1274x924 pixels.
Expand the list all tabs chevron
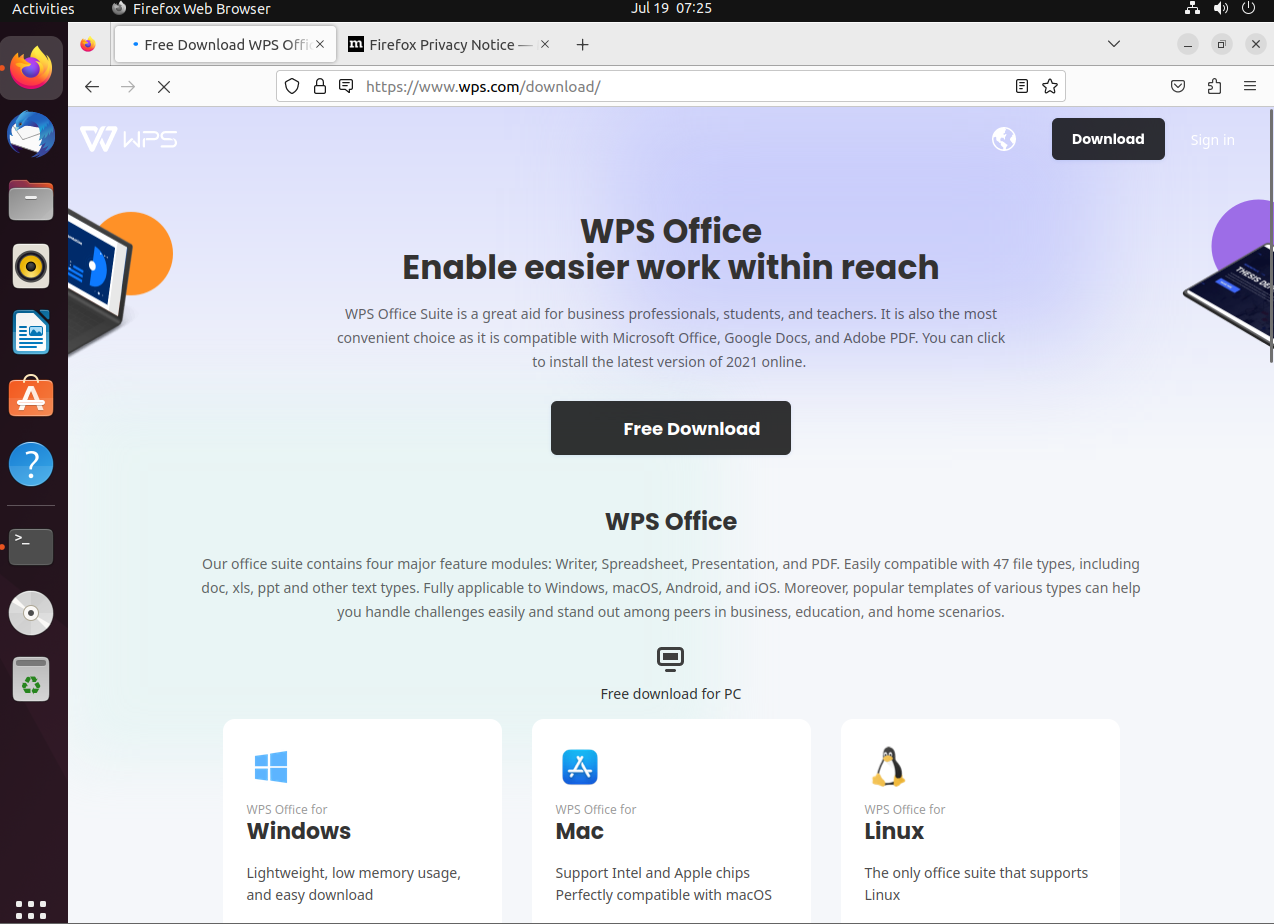pyautogui.click(x=1114, y=44)
